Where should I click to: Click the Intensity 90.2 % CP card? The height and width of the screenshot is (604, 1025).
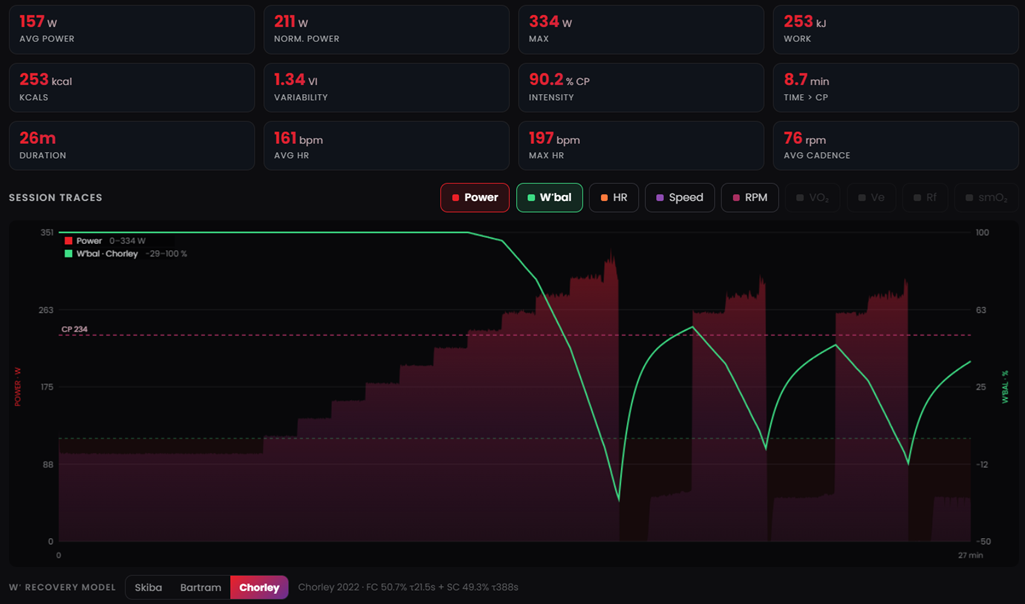point(641,88)
